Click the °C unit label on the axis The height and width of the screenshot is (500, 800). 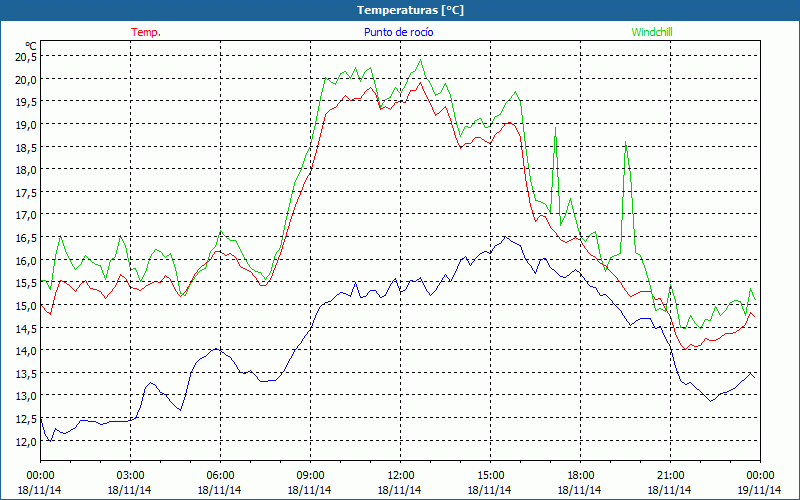31,46
